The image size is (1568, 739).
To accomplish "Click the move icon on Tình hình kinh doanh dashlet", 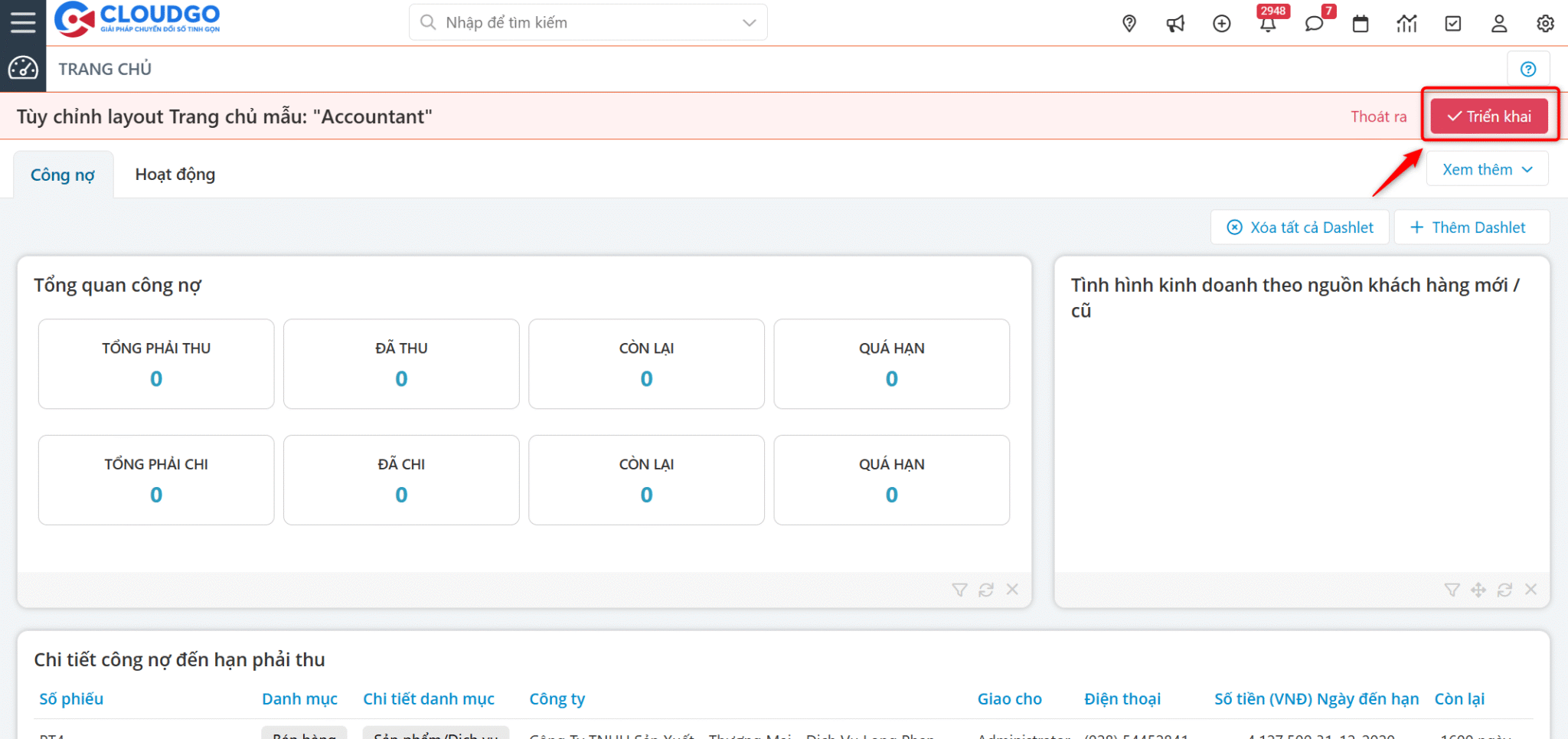I will pyautogui.click(x=1478, y=590).
